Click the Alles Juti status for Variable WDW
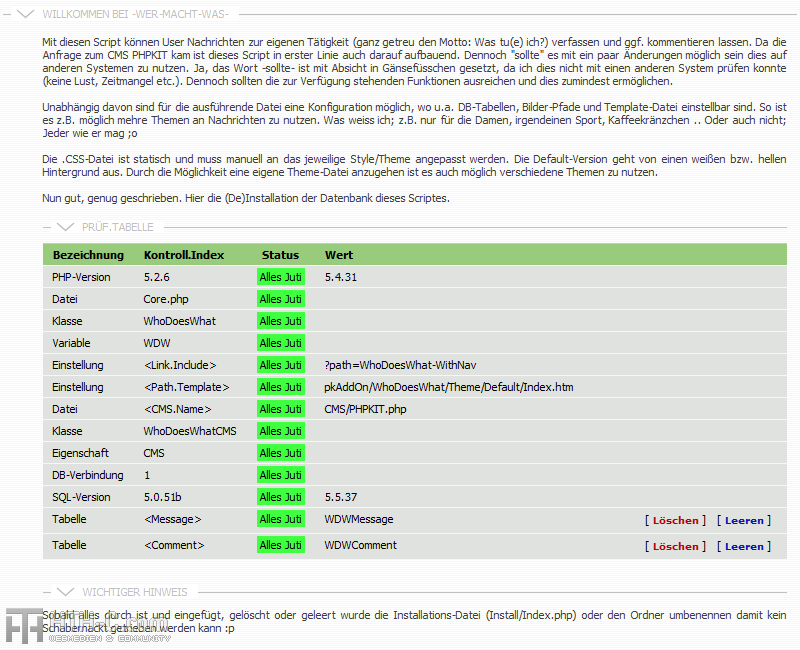Screen dimensions: 800x650 [x=281, y=343]
